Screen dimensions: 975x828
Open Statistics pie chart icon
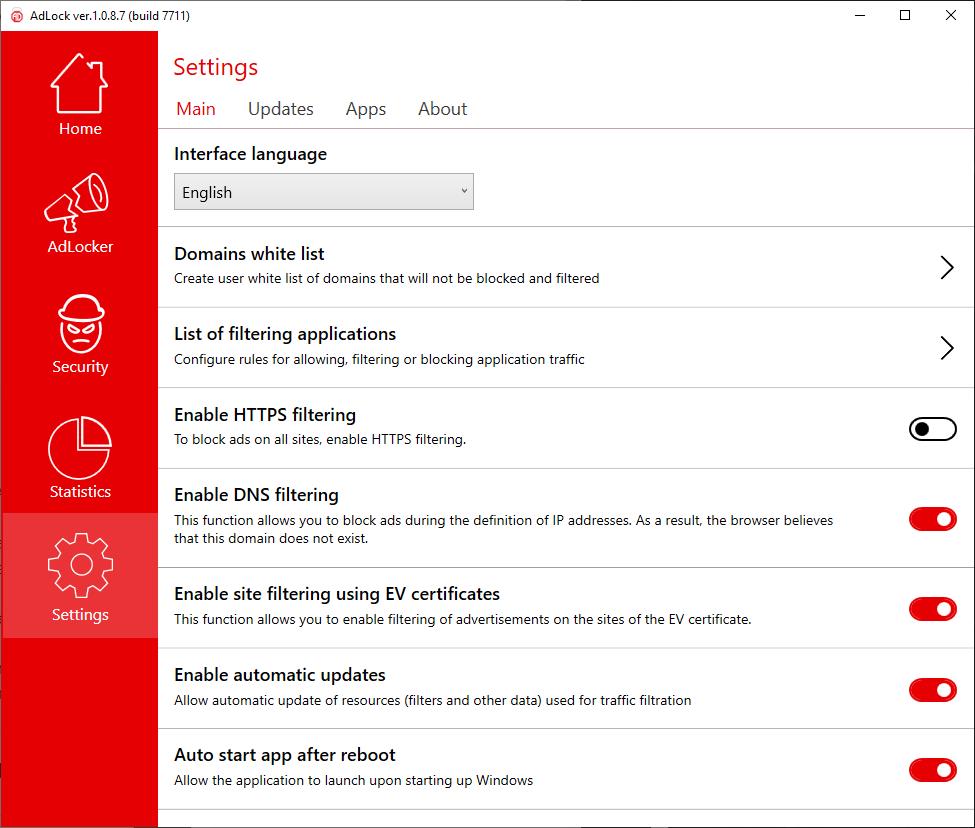pyautogui.click(x=80, y=447)
